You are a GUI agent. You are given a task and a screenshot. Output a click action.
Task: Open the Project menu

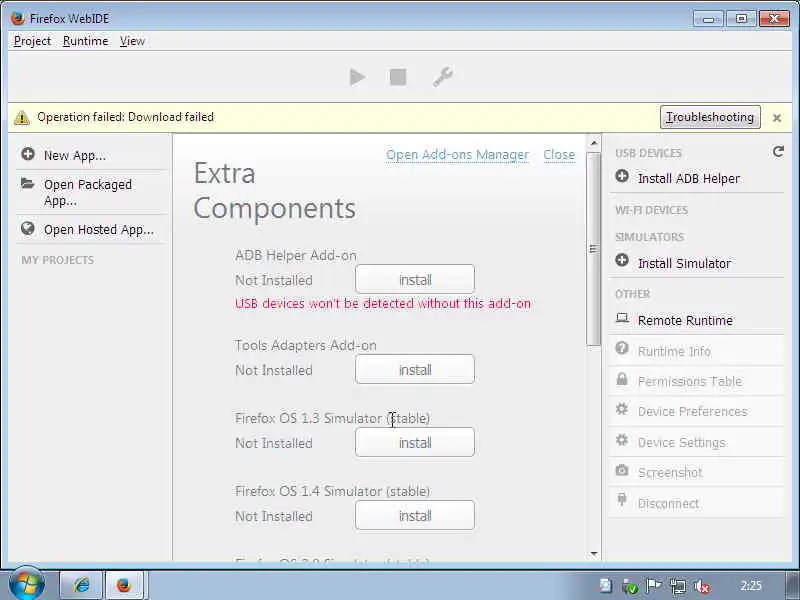click(x=32, y=41)
